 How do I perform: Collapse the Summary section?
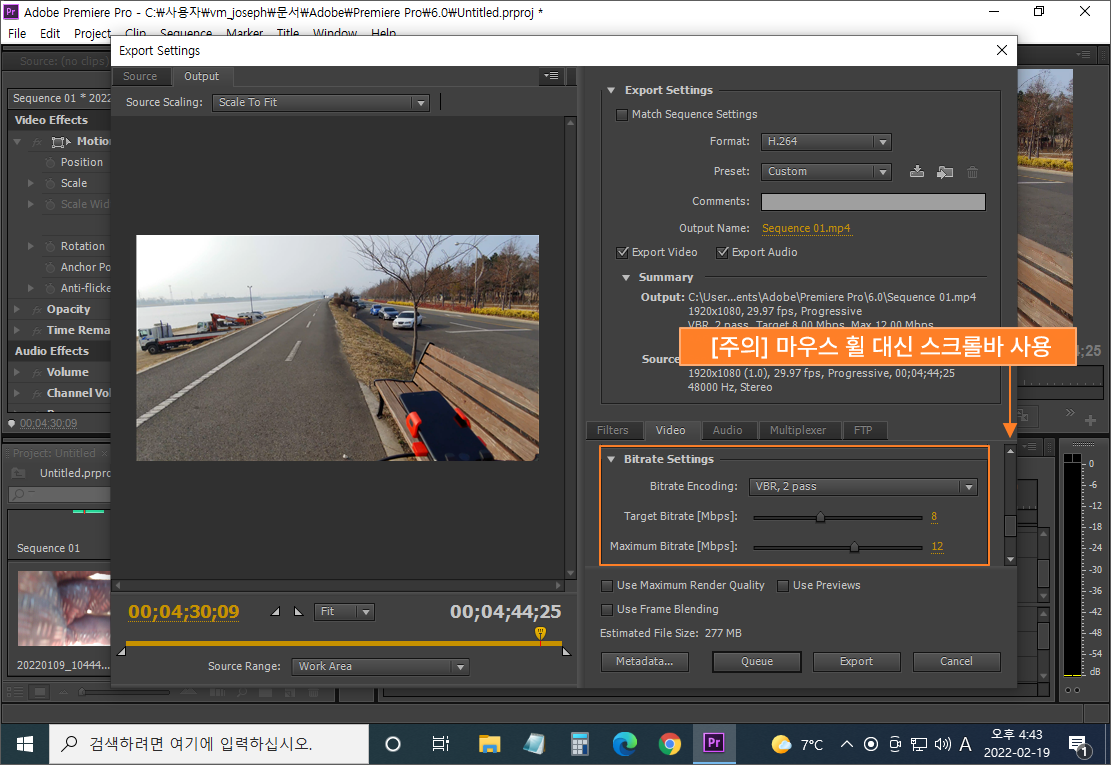coord(626,278)
